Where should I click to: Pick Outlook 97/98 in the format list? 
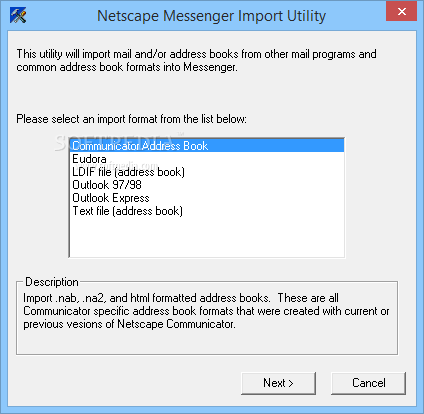pos(207,185)
